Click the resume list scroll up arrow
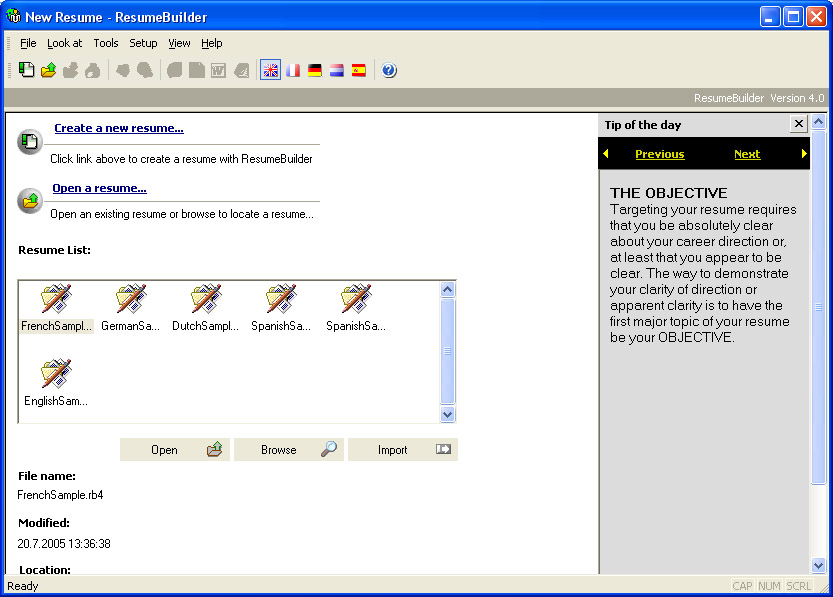The image size is (833, 597). [447, 289]
